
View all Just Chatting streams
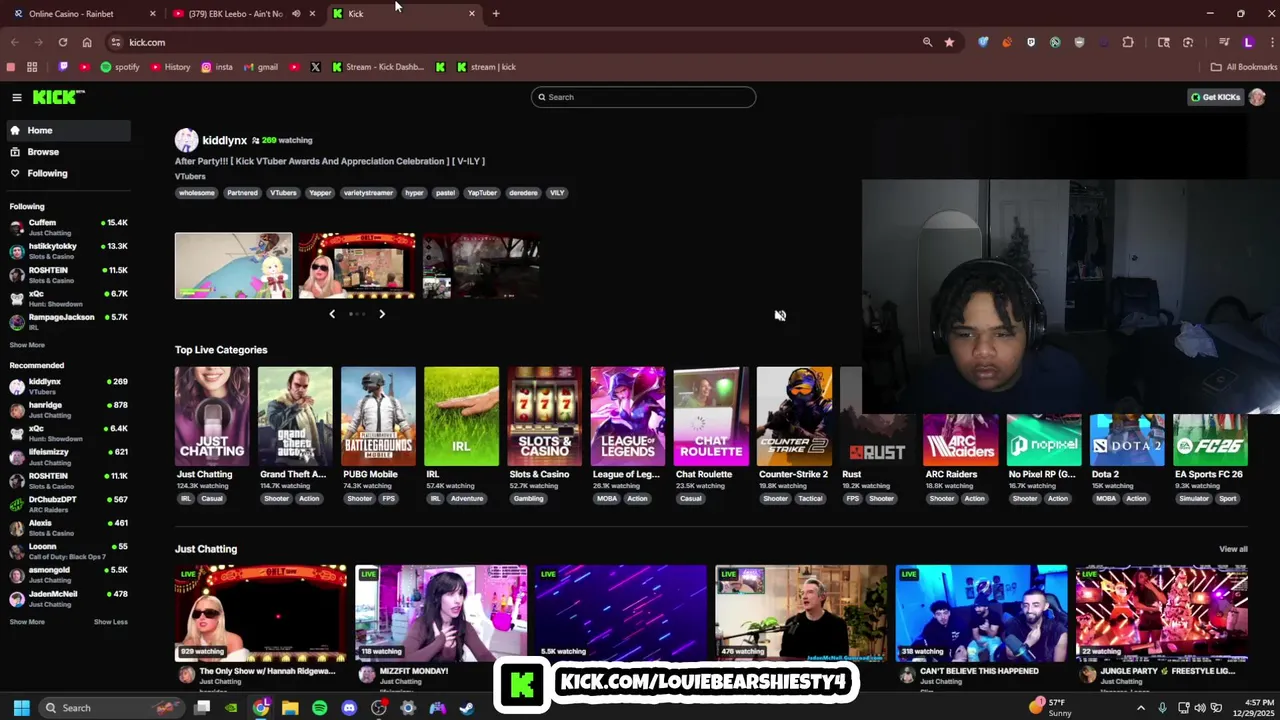1233,549
